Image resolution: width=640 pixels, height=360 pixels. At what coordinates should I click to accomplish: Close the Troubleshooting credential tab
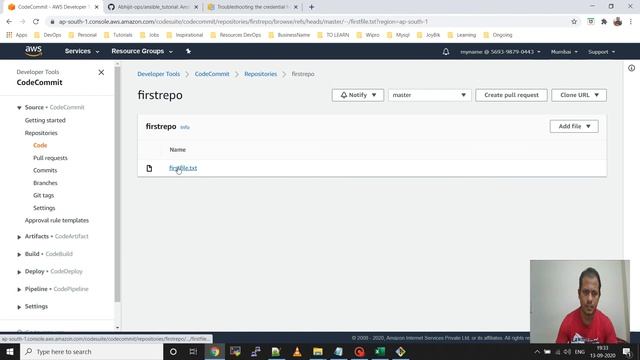(x=296, y=7)
